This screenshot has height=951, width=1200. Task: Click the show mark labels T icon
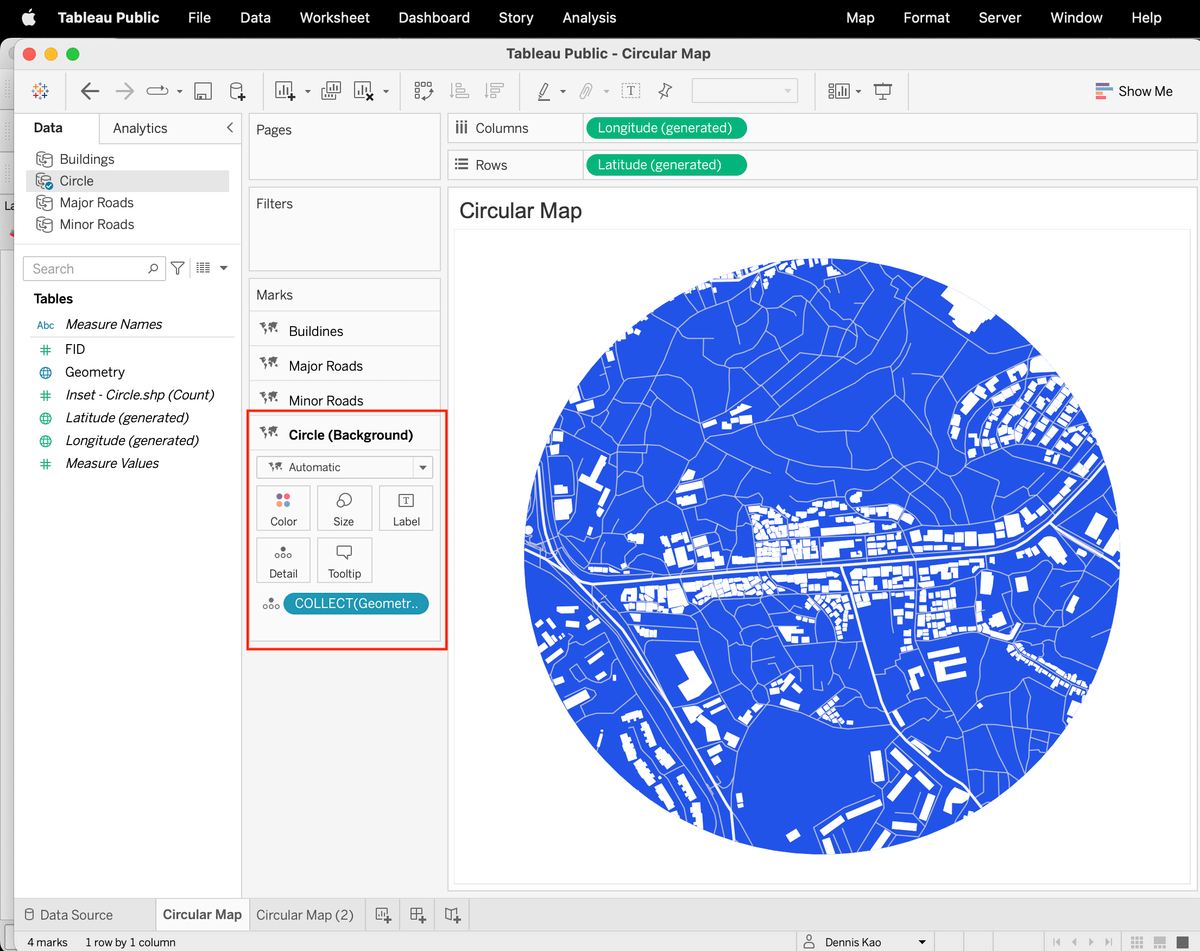[x=631, y=91]
